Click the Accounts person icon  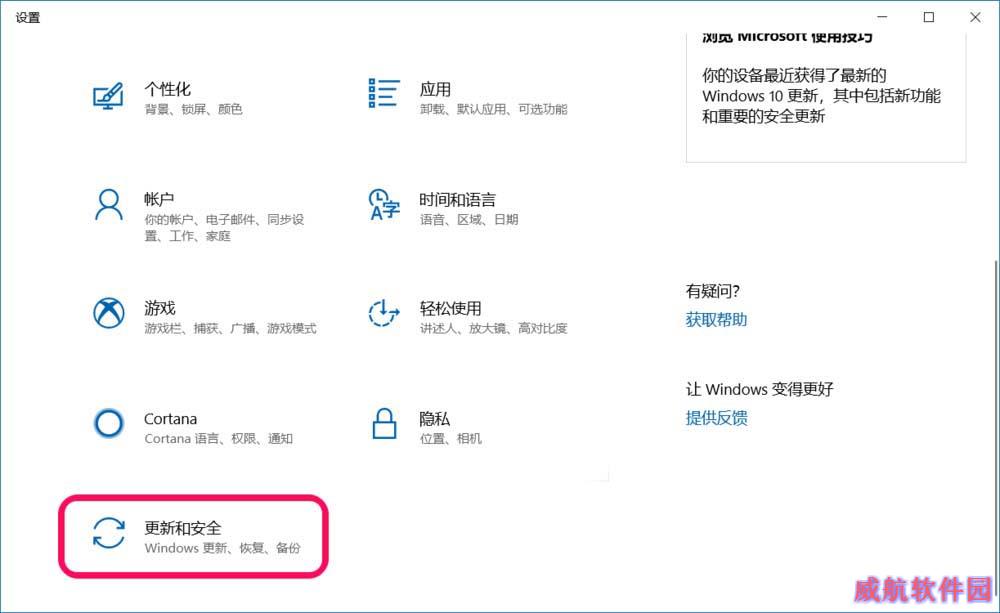[x=109, y=205]
